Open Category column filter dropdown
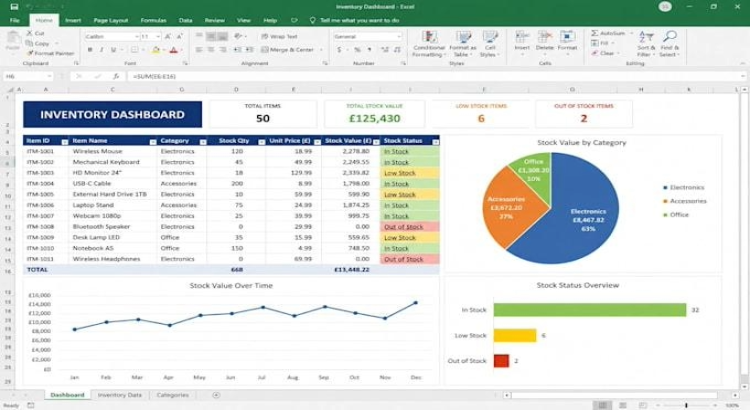The width and height of the screenshot is (750, 410). (203, 142)
